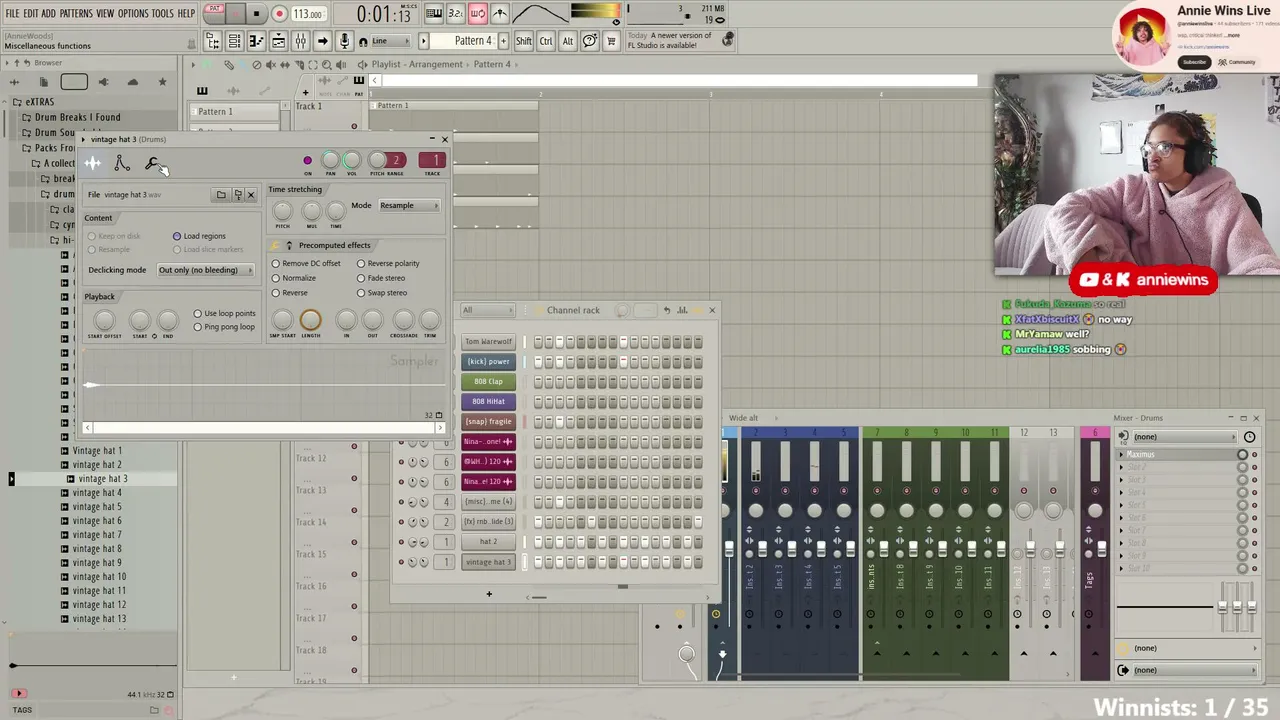Enable the Fade stereo option
Viewport: 1280px width, 720px height.
pos(381,278)
